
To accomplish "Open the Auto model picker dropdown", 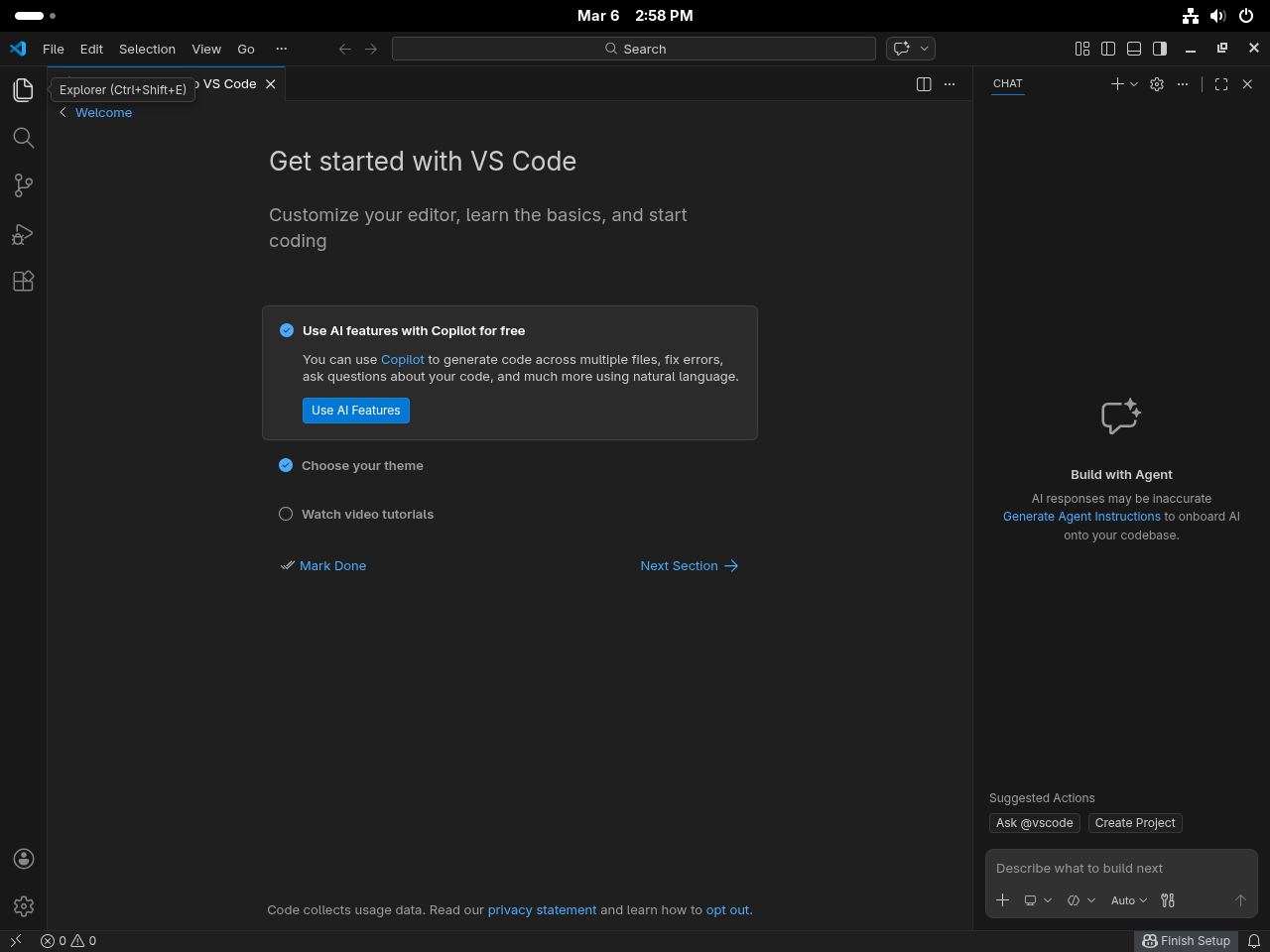I will (x=1129, y=900).
